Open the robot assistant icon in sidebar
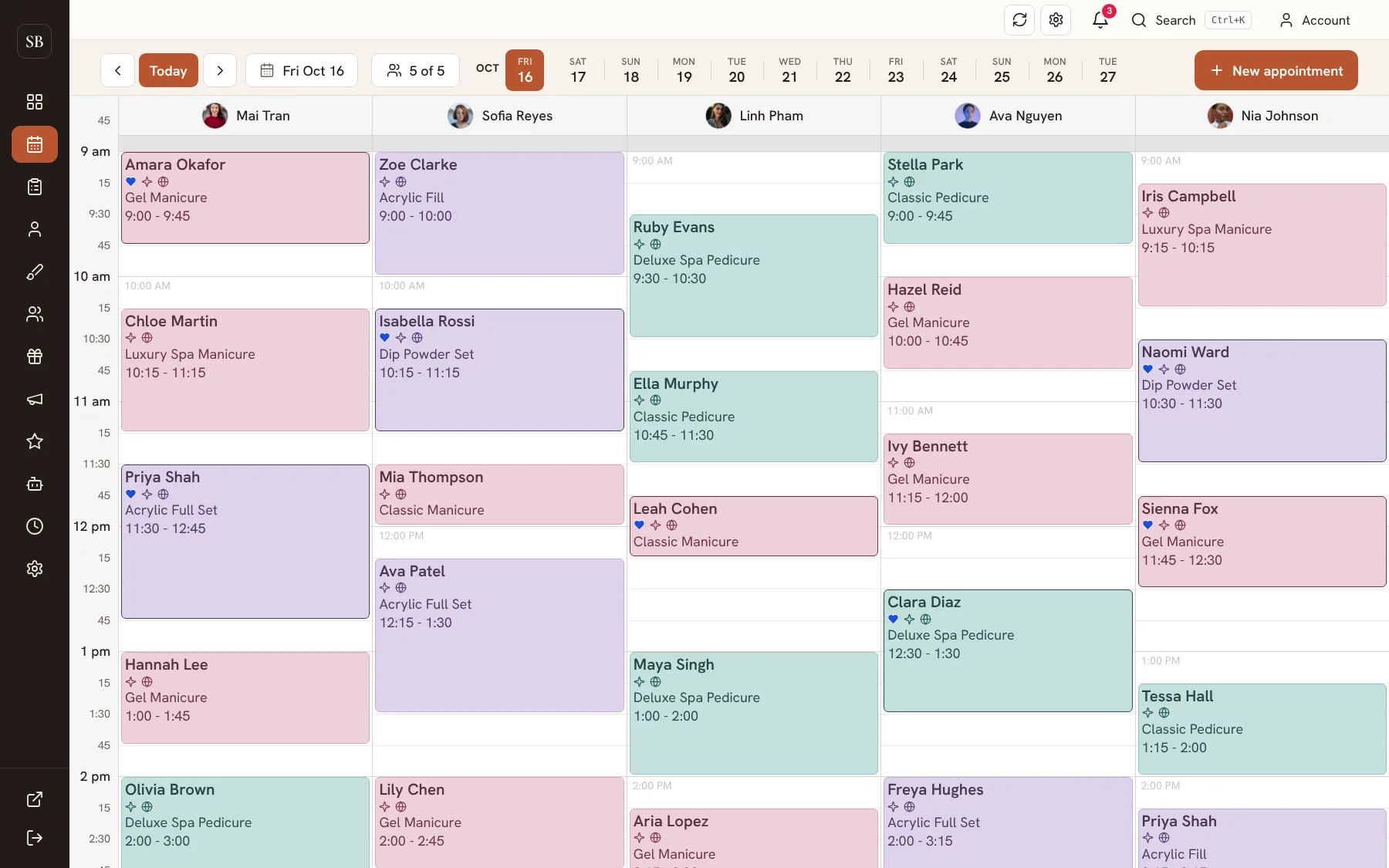This screenshot has height=868, width=1389. [x=35, y=484]
